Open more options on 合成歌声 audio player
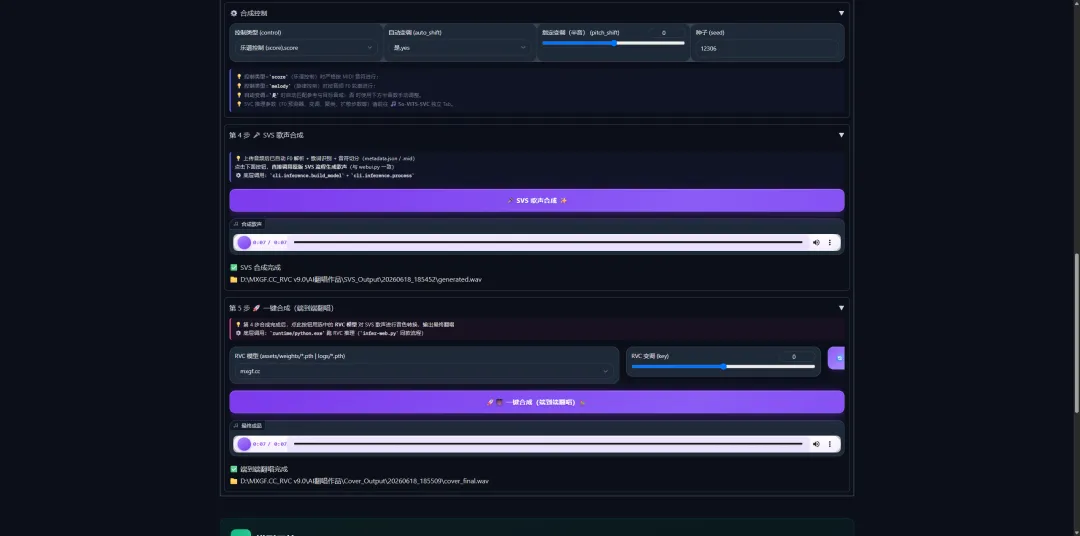The height and width of the screenshot is (536, 1080). 830,243
